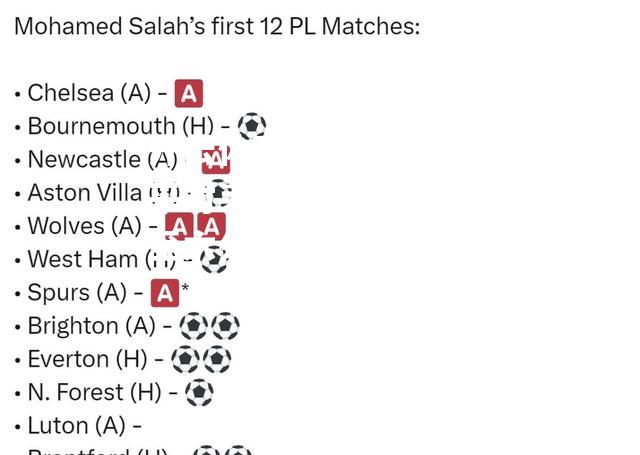Click the second soccer ball after Brighton
This screenshot has height=455, width=640.
225,326
